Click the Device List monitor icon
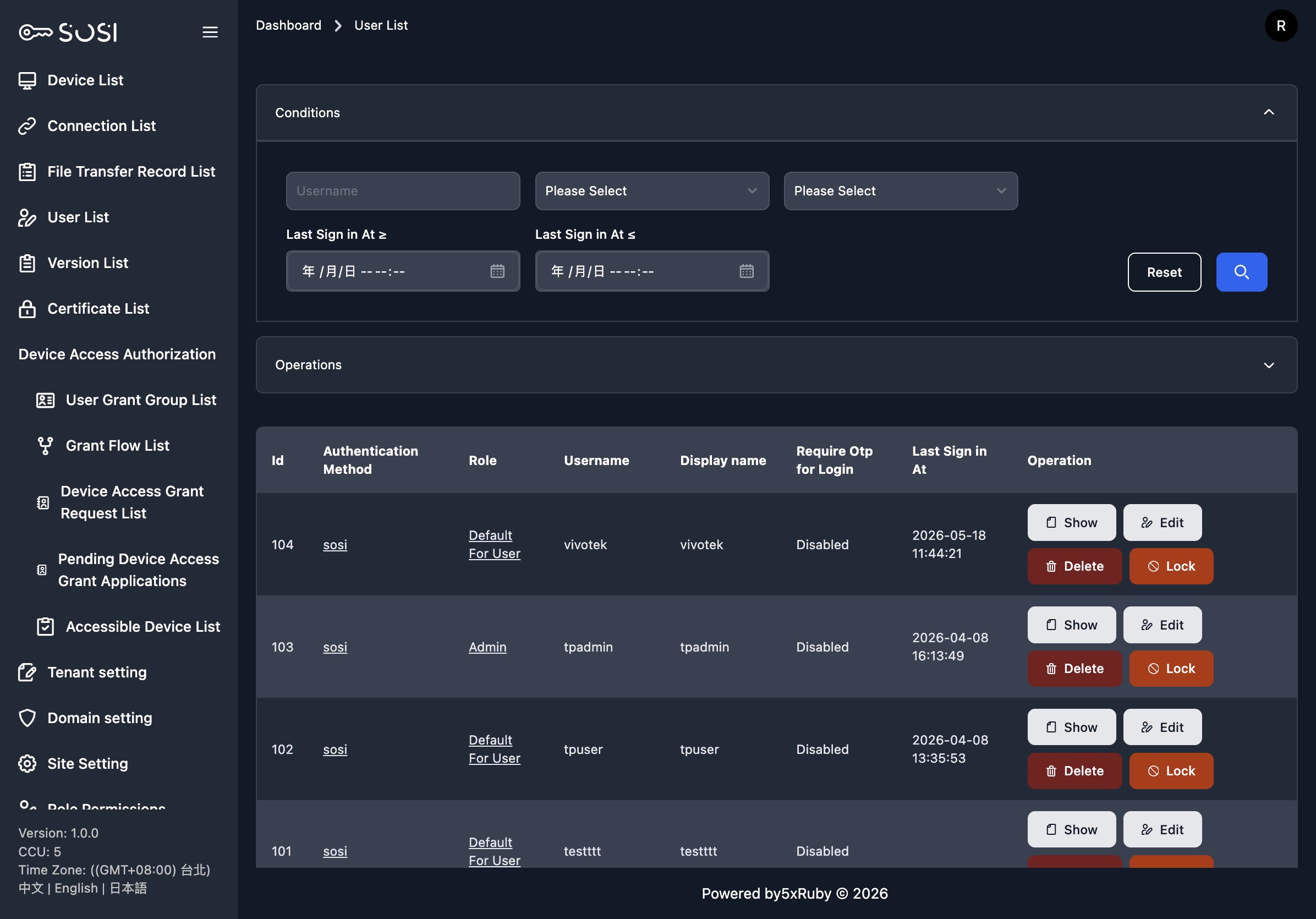This screenshot has width=1316, height=919. 27,80
